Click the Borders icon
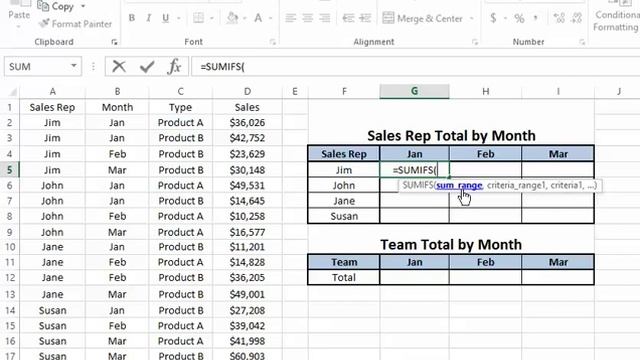The width and height of the screenshot is (640, 360). click(x=198, y=18)
